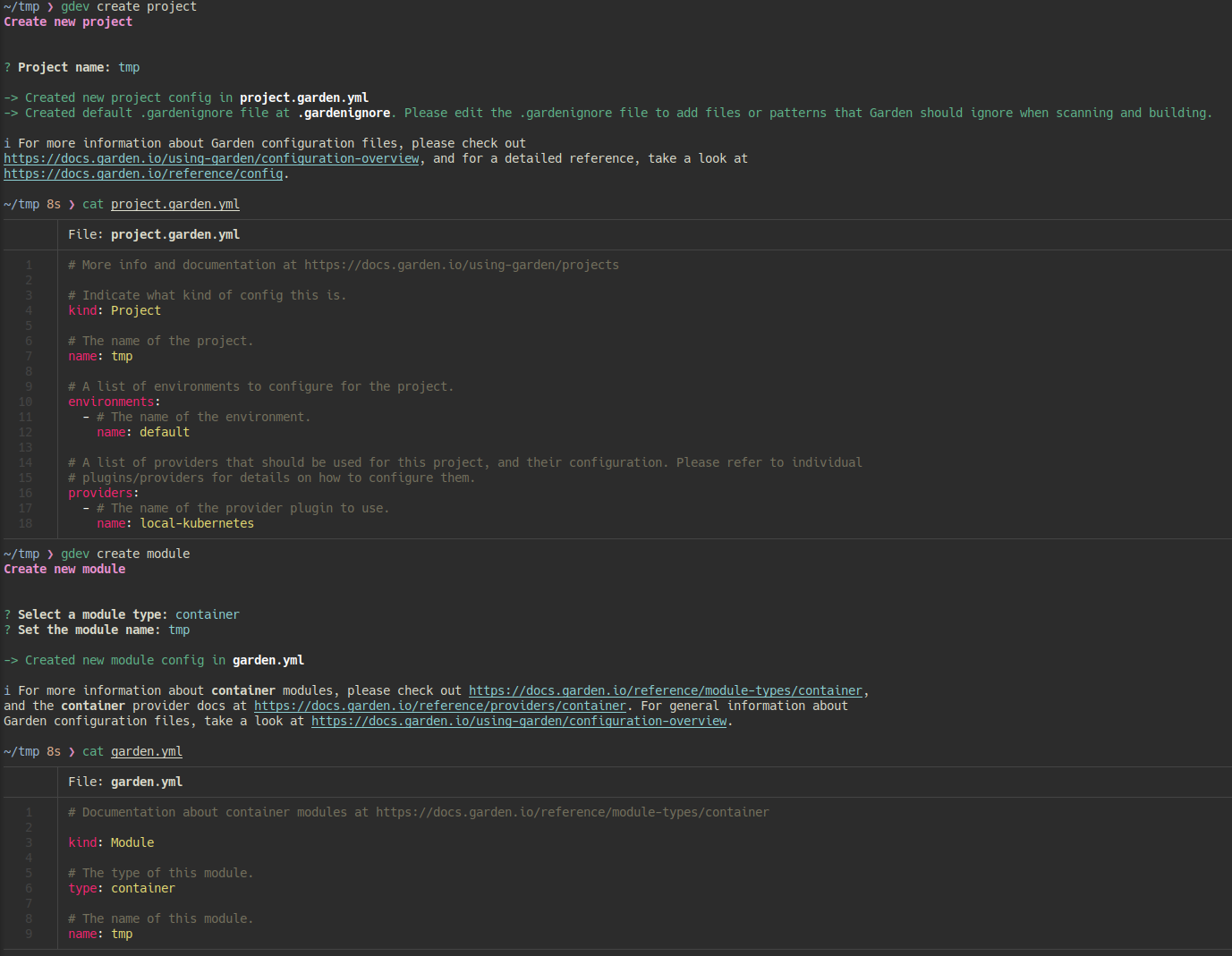The image size is (1232, 956).
Task: Click '# Documentation about container modules' comment
Action: [x=419, y=812]
